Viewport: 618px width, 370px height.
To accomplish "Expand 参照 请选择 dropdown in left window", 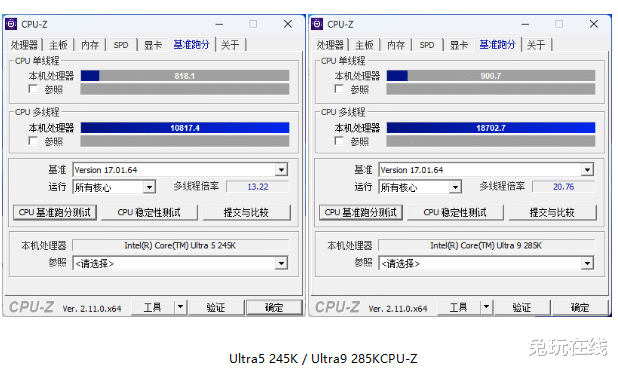I will click(281, 263).
